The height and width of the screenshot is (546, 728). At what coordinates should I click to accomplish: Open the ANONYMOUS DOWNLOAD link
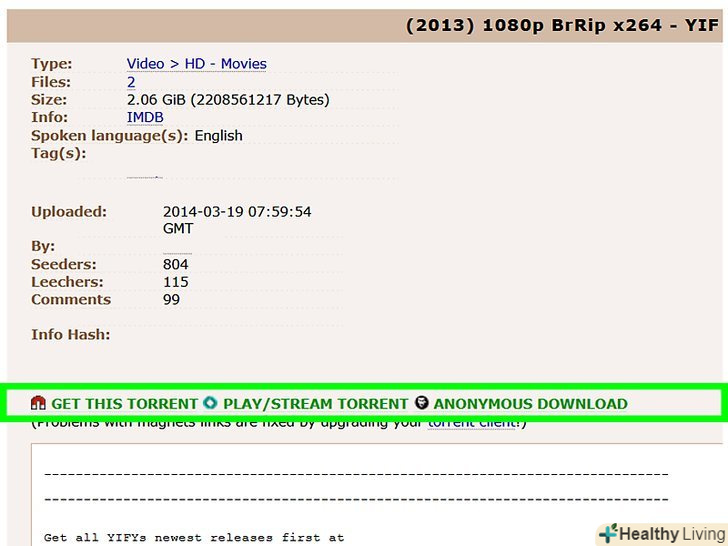531,404
